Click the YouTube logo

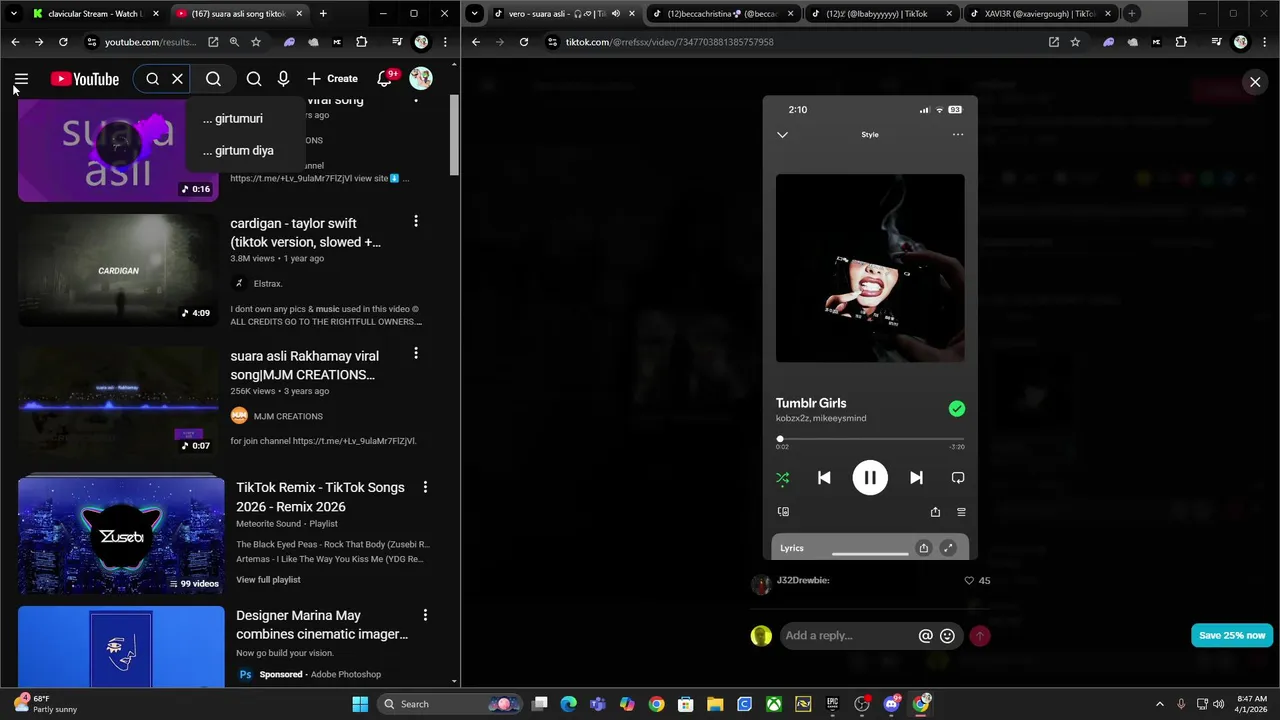coord(85,79)
